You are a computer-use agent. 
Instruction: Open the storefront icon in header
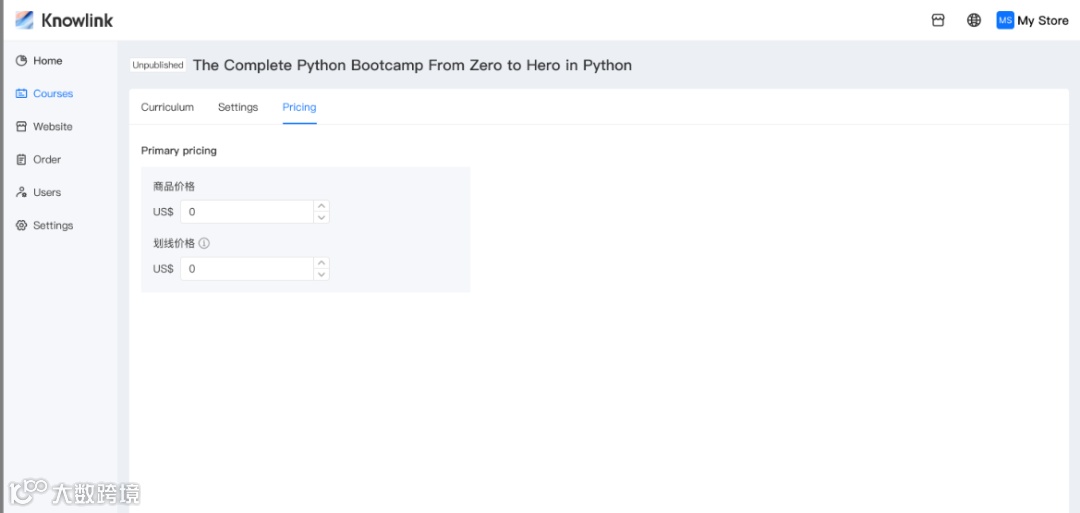tap(938, 20)
